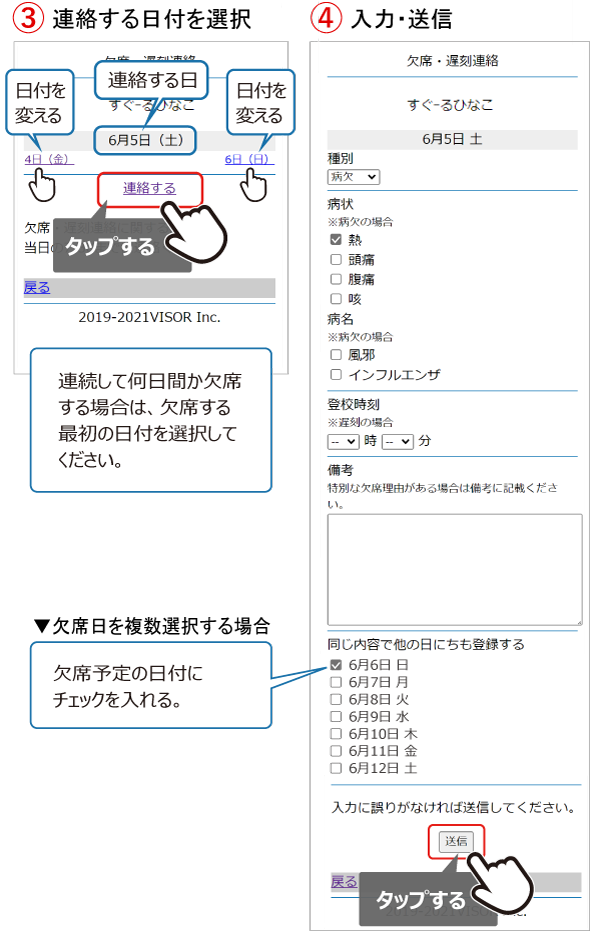Open the minute (分) dropdown
The width and height of the screenshot is (600, 950).
coord(398,442)
